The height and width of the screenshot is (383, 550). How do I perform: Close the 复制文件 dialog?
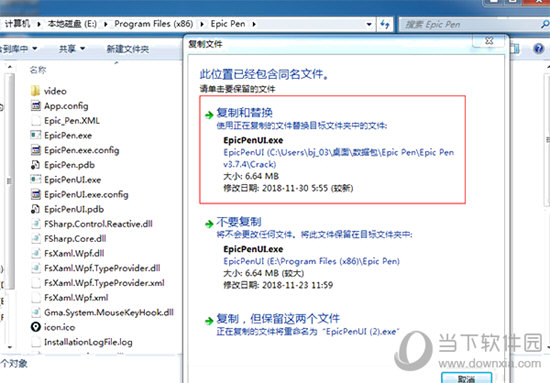tap(489, 41)
